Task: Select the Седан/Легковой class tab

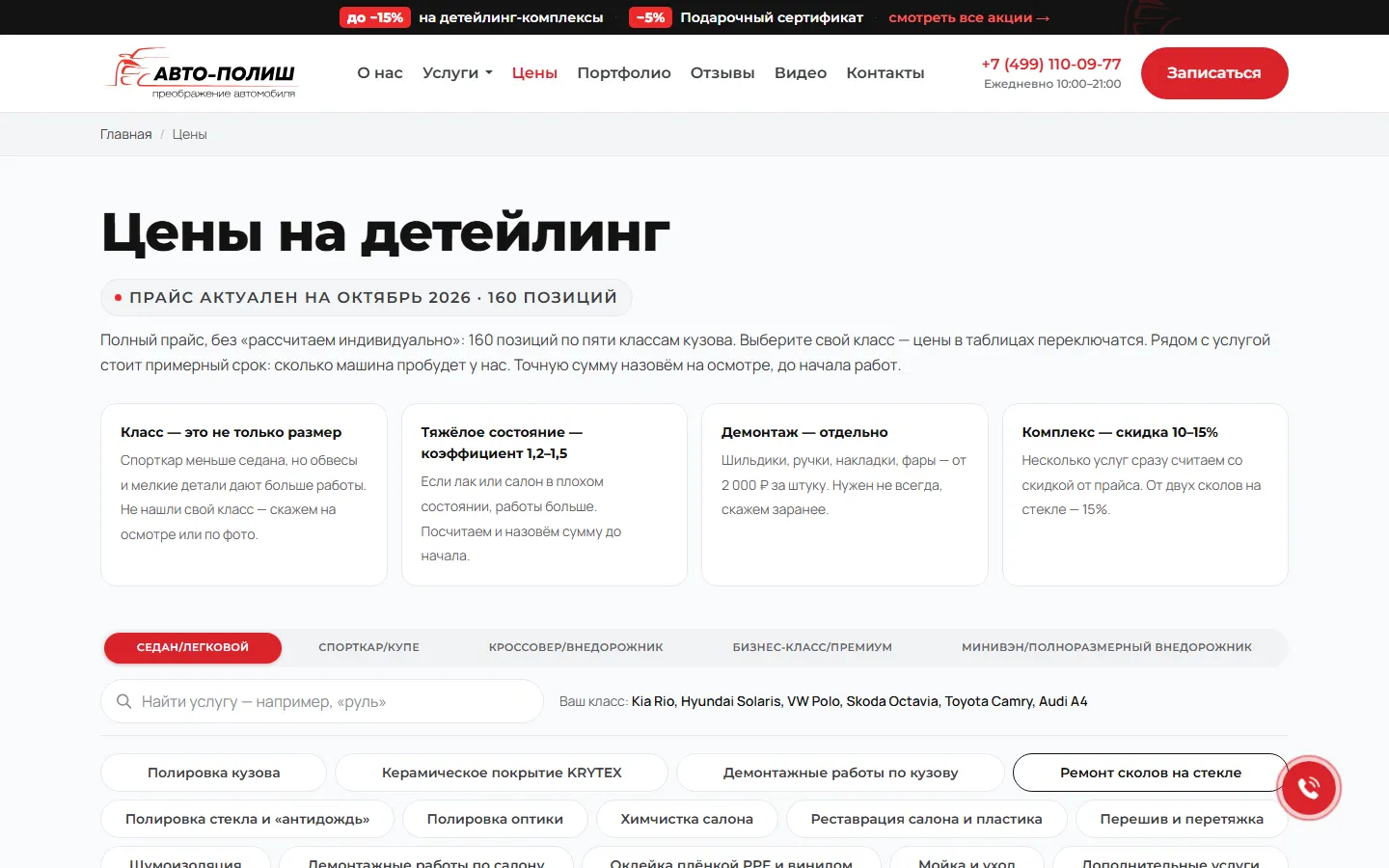Action: point(193,647)
